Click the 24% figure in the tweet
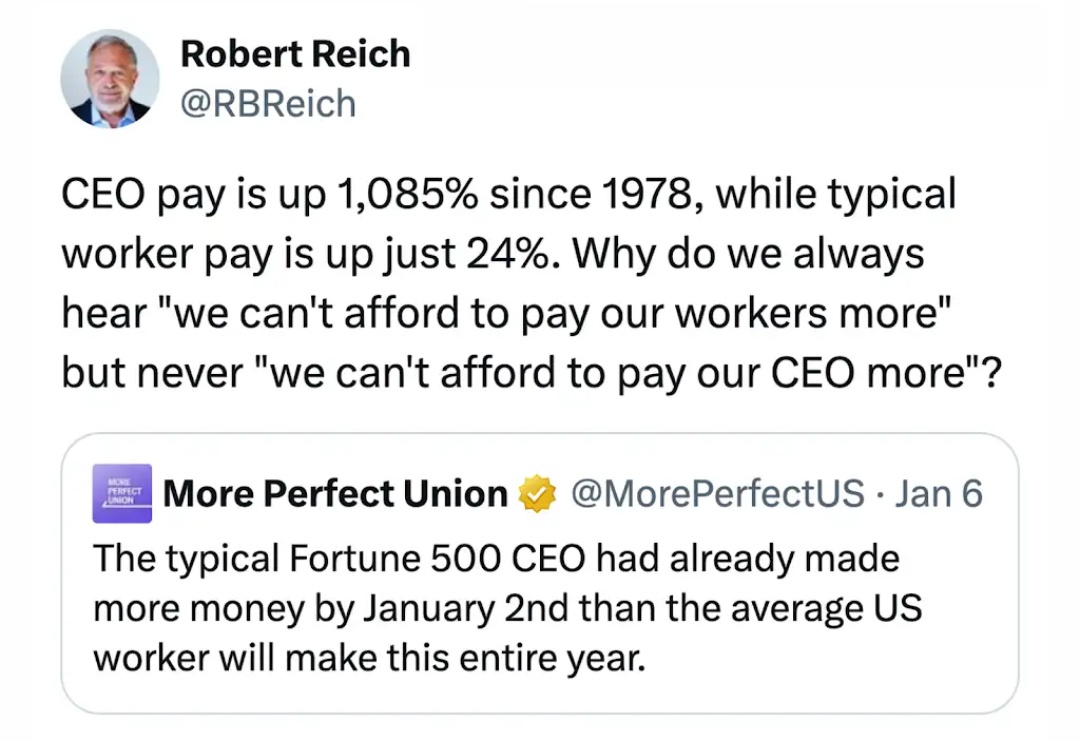1080x741 pixels. (508, 253)
